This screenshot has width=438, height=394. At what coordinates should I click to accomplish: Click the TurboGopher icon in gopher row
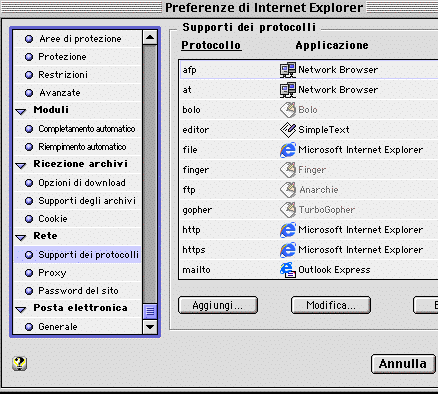(x=288, y=210)
